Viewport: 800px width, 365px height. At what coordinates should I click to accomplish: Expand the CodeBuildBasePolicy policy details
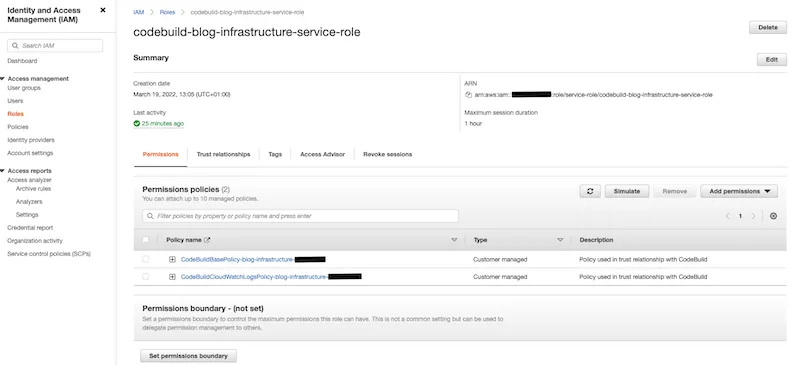point(172,259)
